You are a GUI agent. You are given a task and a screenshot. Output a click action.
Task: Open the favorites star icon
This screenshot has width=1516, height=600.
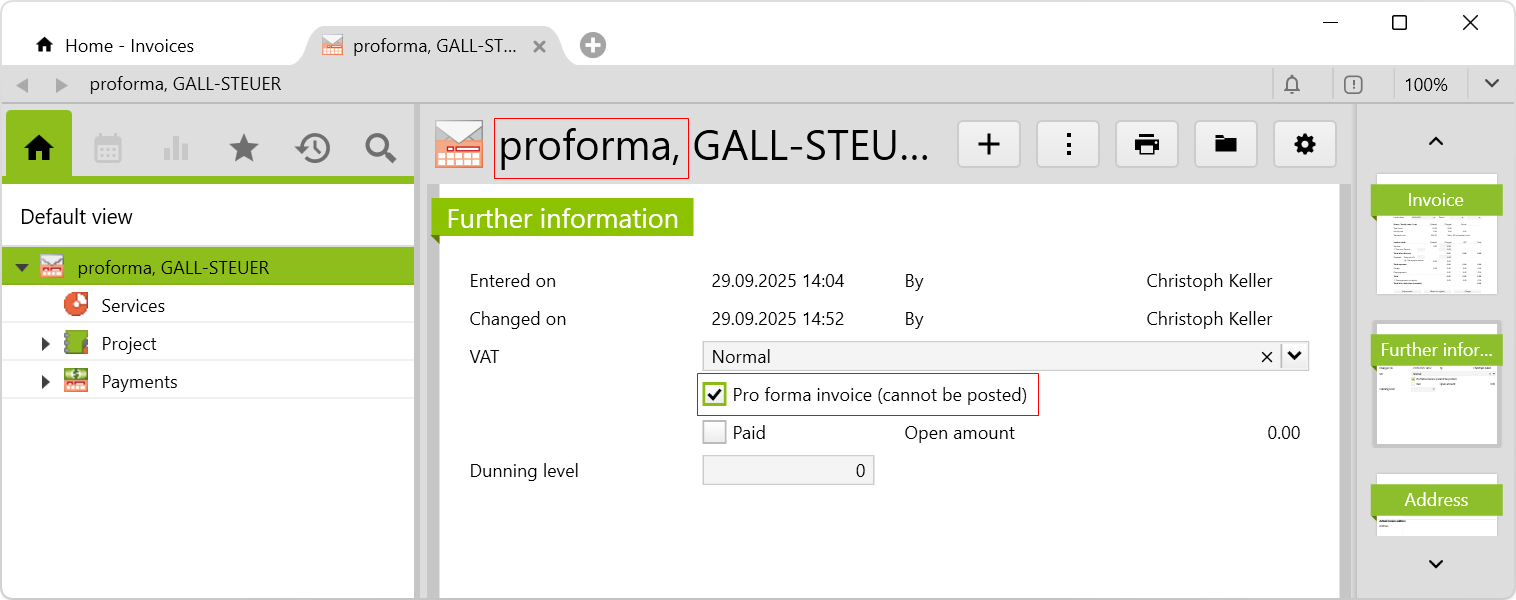244,148
